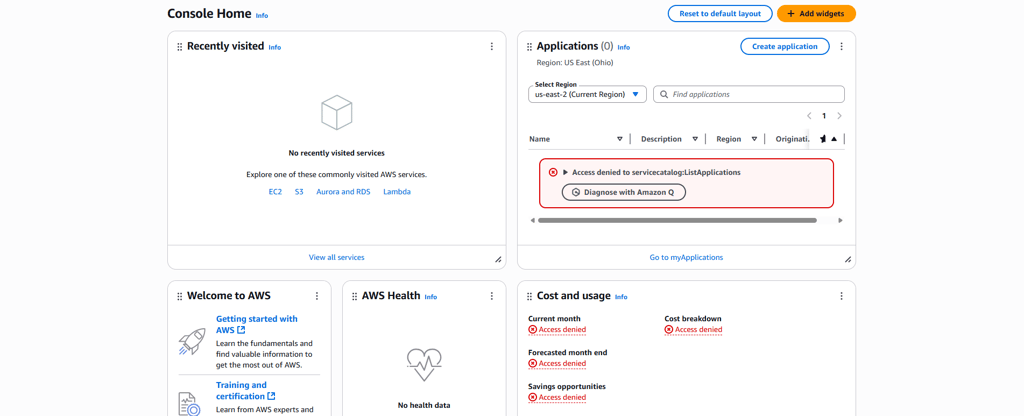Expand the Access denied error details triangle

tap(566, 172)
